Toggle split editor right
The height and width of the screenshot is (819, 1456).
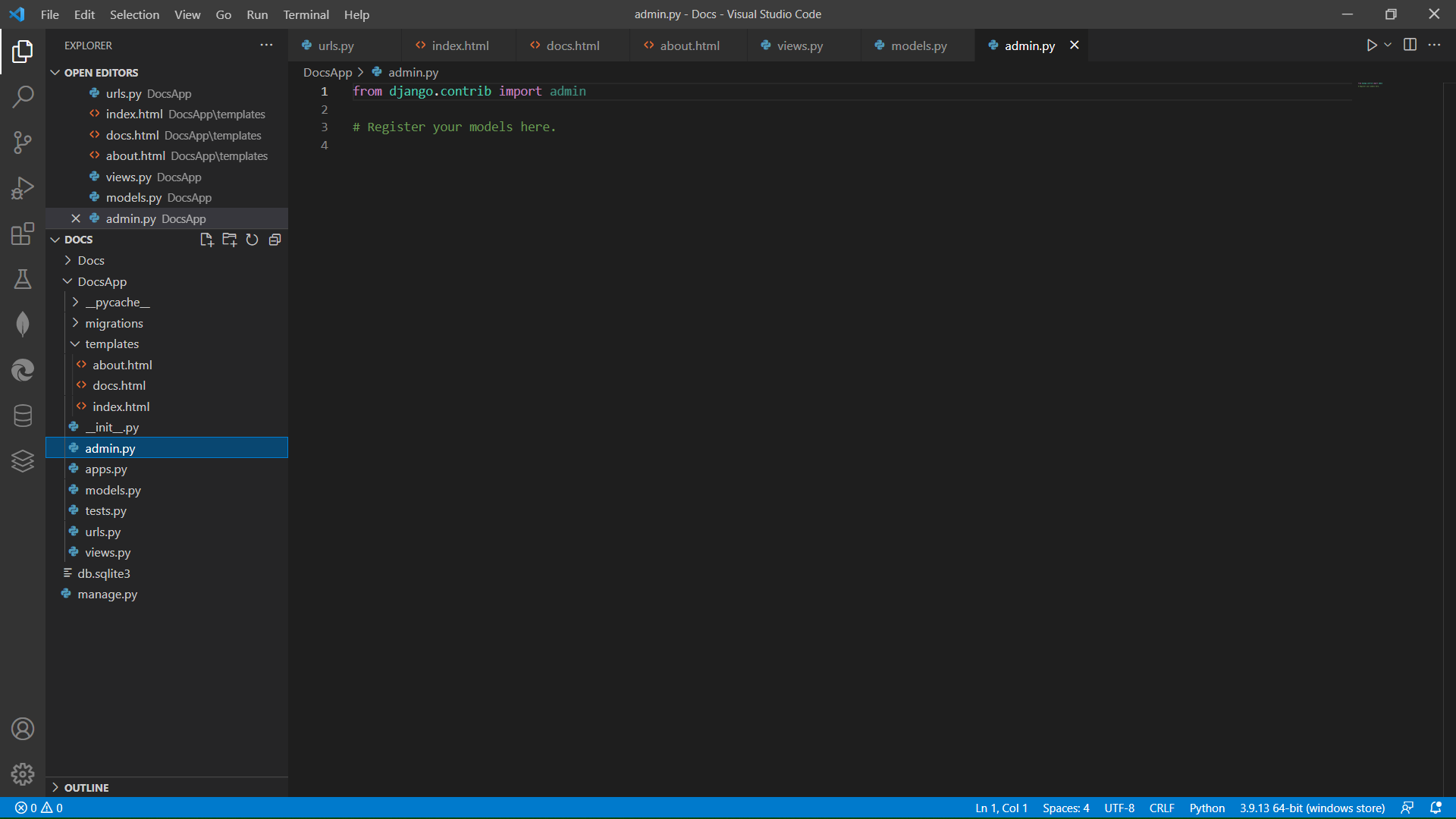pyautogui.click(x=1410, y=45)
